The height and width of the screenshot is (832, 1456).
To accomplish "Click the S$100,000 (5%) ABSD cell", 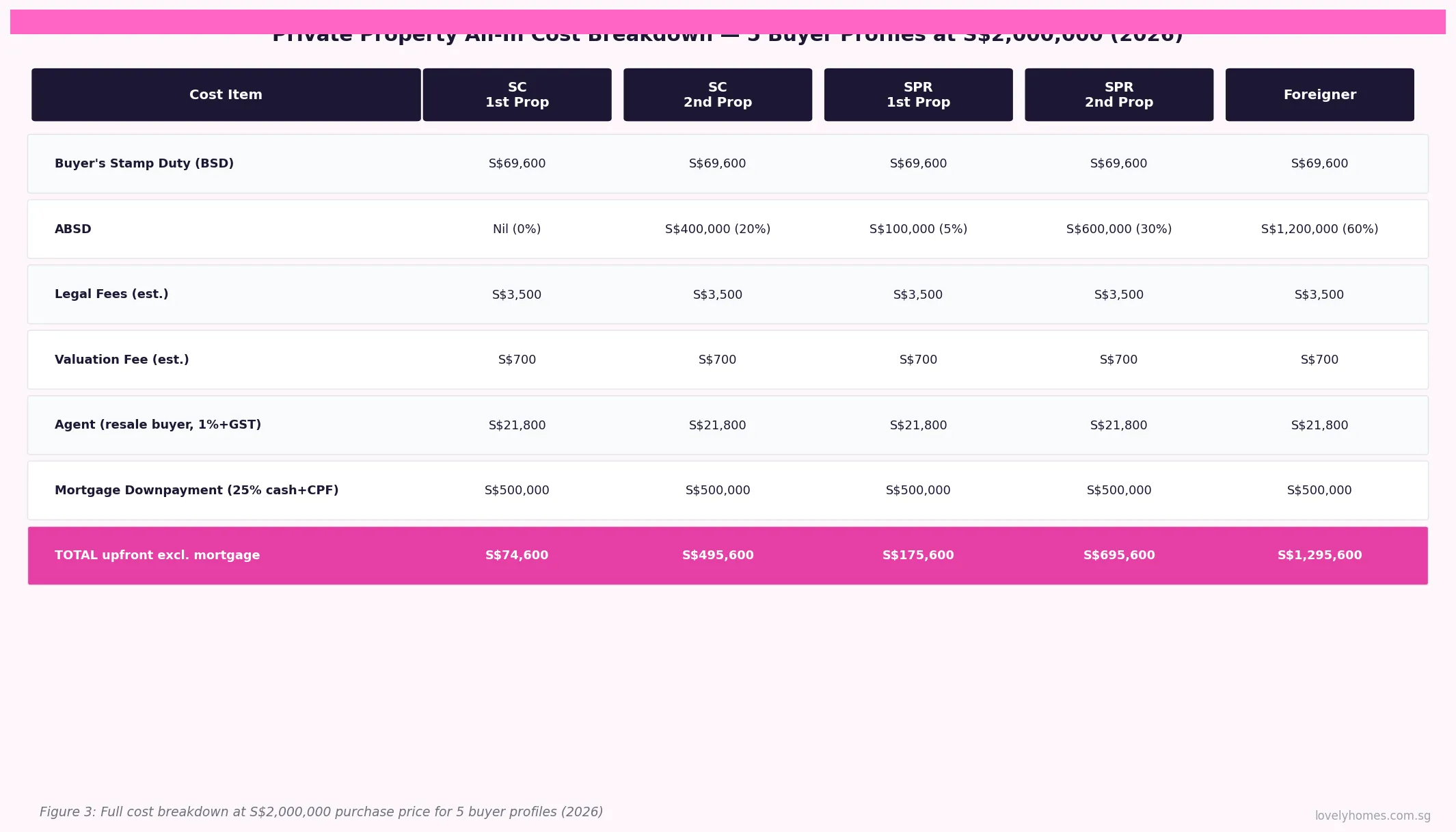I will (x=919, y=229).
